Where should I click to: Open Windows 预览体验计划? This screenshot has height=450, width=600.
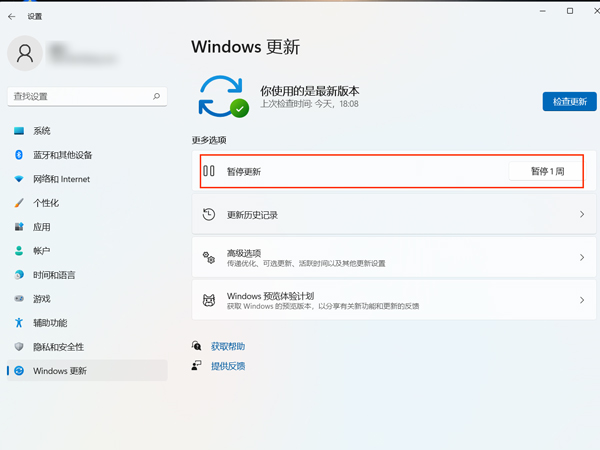point(394,300)
